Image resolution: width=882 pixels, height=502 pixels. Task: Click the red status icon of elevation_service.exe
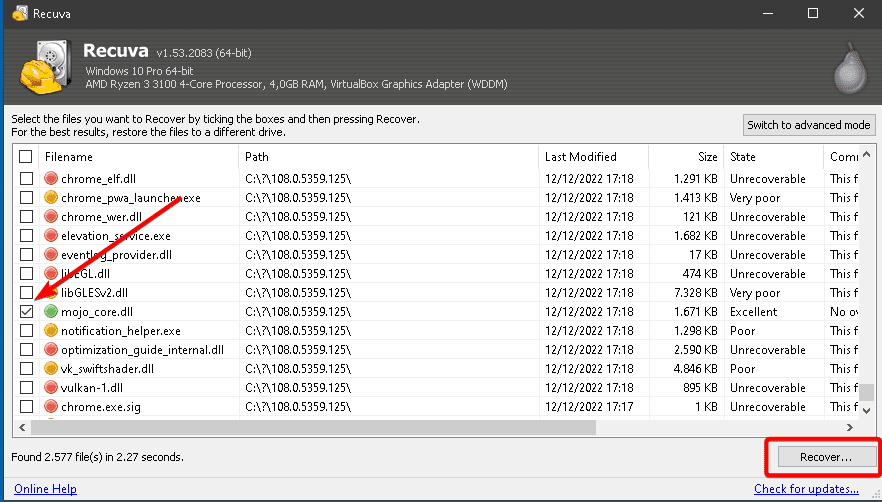(x=51, y=236)
